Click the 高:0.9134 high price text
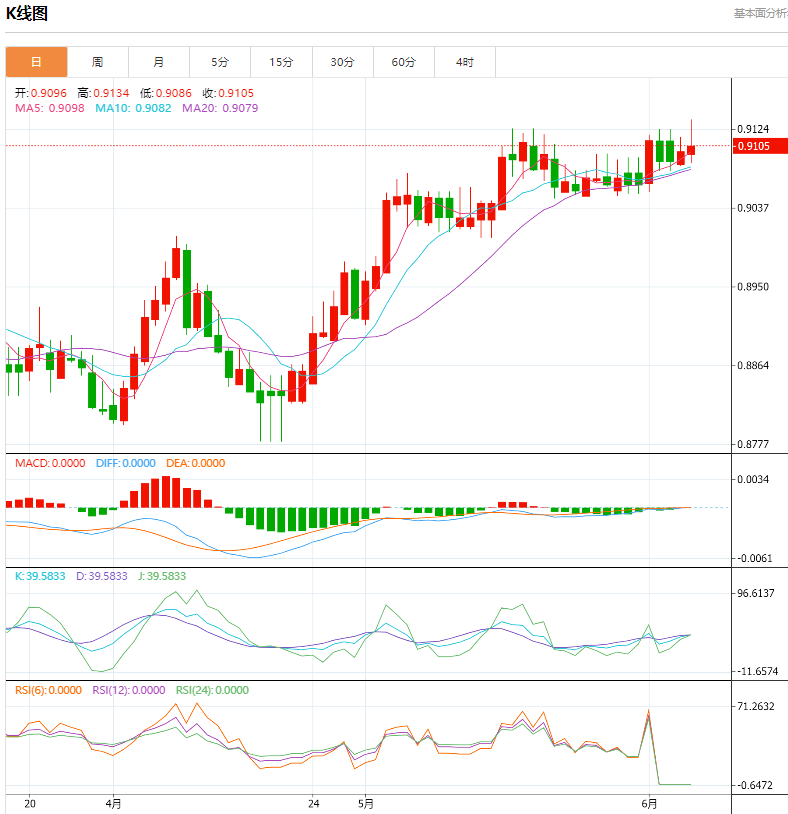Image resolution: width=788 pixels, height=814 pixels. (103, 93)
